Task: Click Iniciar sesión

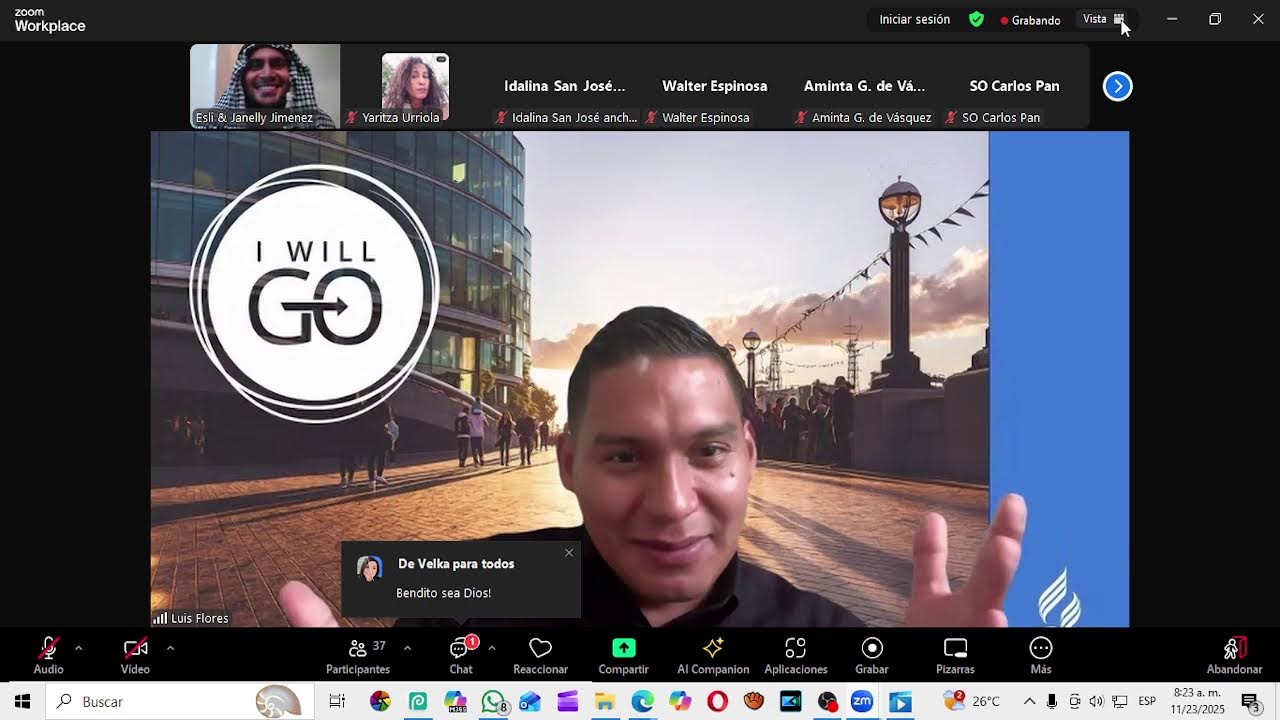Action: [x=914, y=19]
